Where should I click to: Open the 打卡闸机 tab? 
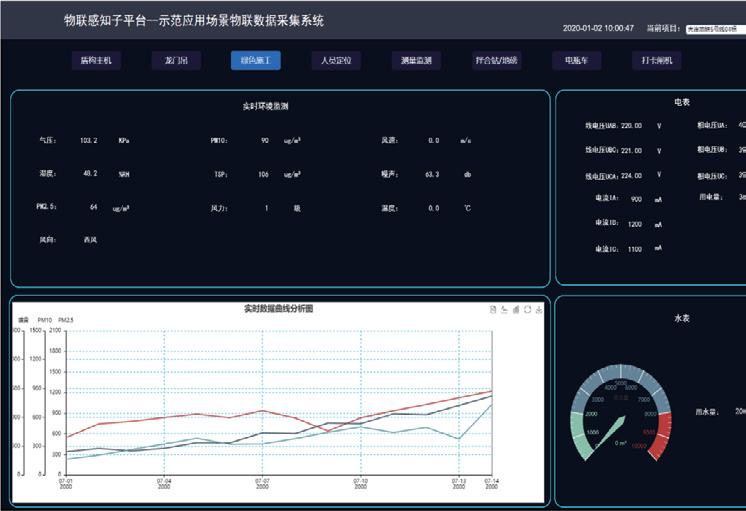pos(657,60)
